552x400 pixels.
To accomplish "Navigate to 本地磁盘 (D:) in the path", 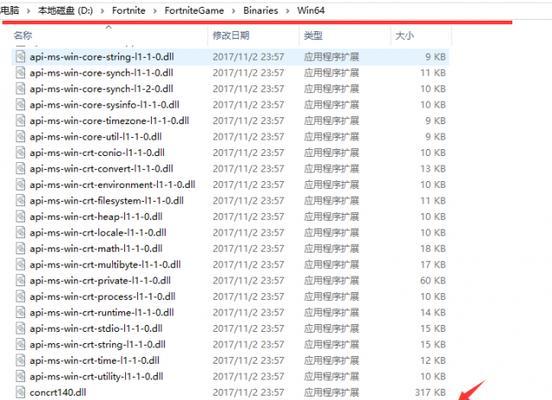I will pos(65,11).
